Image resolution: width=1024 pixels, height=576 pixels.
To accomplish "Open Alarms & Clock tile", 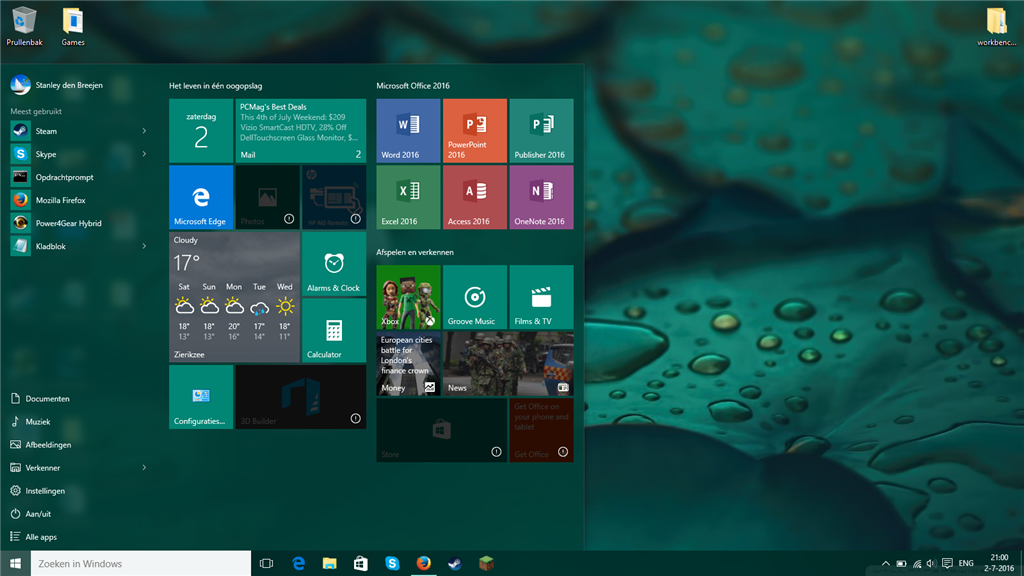I will pyautogui.click(x=334, y=264).
